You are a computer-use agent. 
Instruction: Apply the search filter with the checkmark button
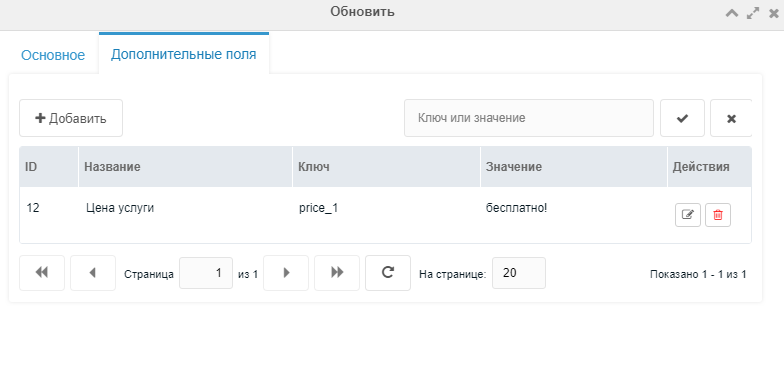682,118
